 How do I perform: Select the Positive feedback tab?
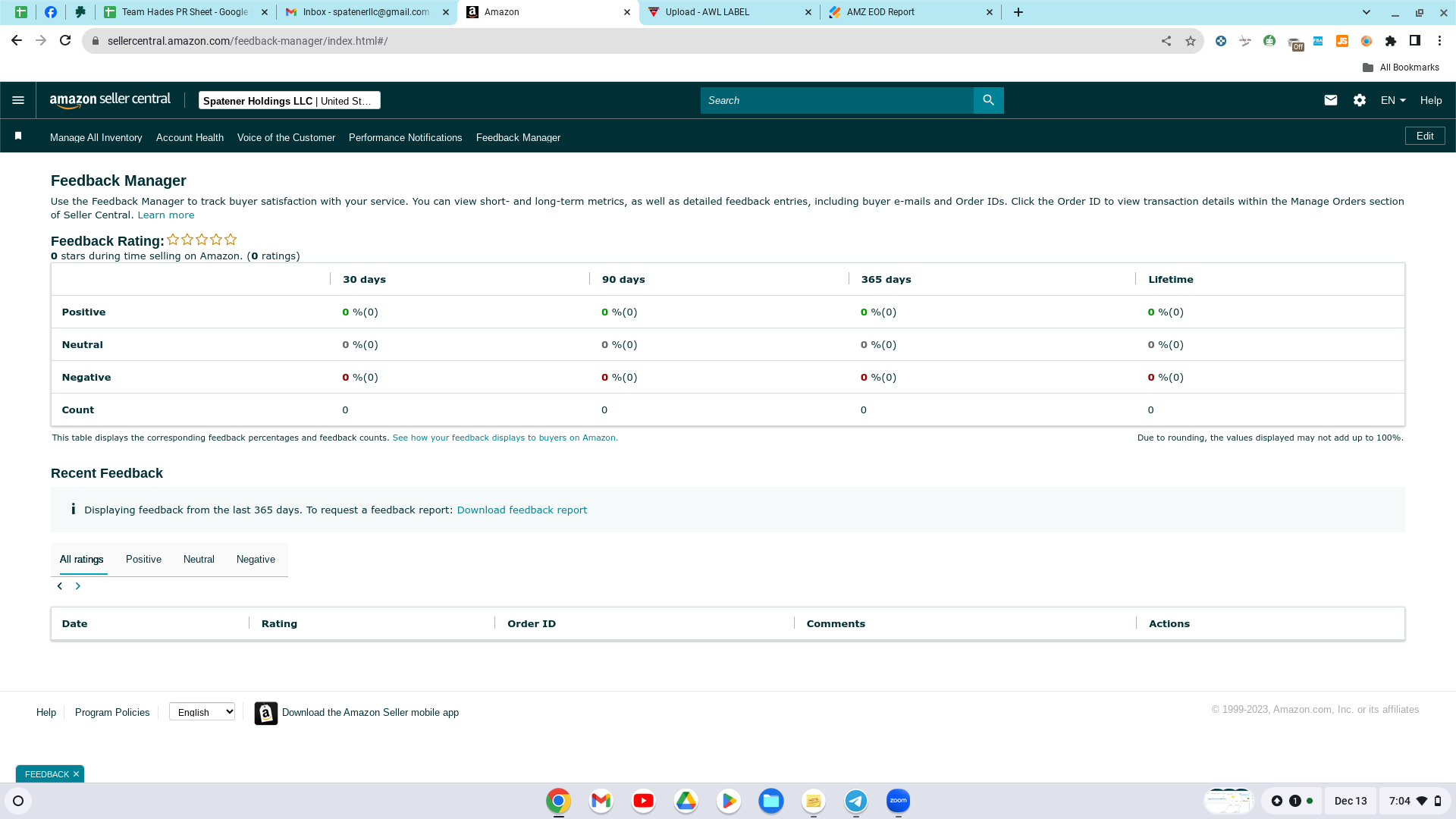click(143, 560)
